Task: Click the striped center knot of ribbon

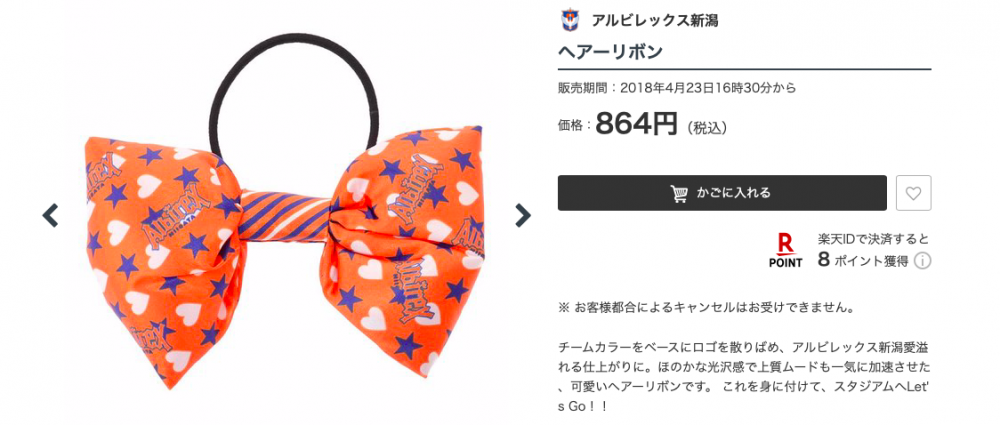Action: (x=286, y=214)
